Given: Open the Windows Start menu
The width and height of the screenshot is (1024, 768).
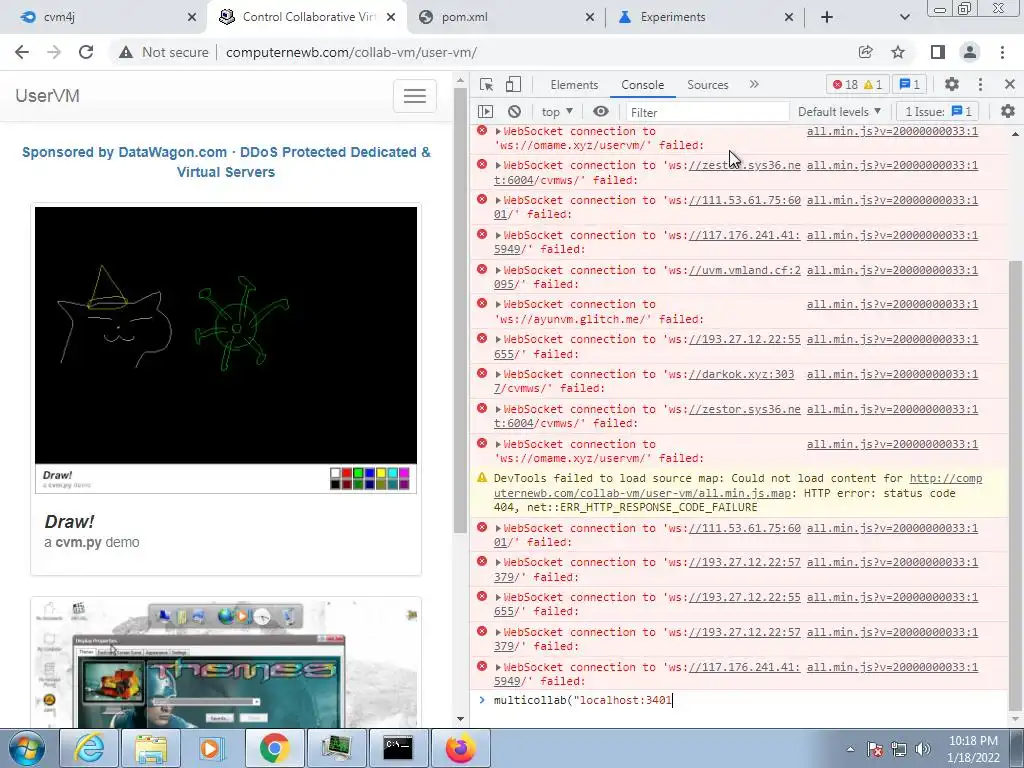Looking at the screenshot, I should pos(27,748).
